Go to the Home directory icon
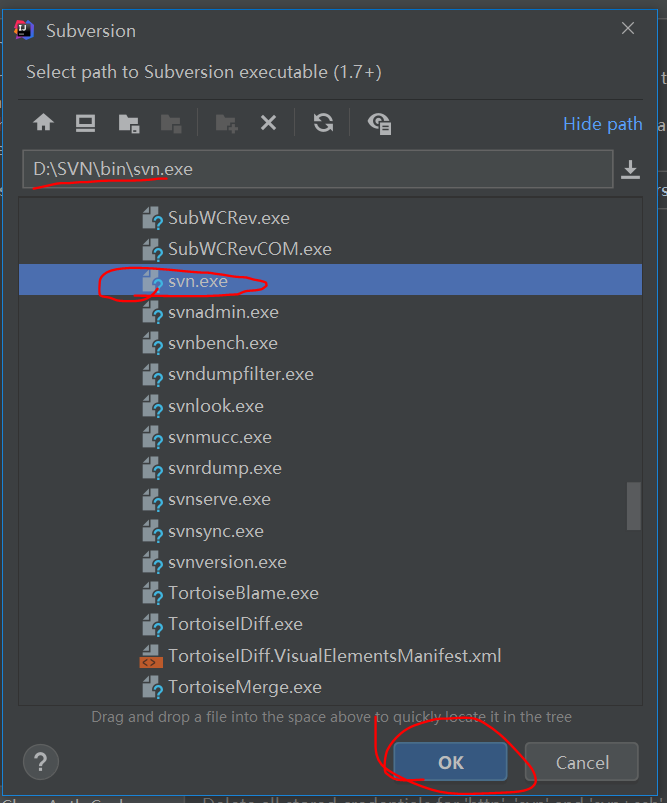 (44, 123)
